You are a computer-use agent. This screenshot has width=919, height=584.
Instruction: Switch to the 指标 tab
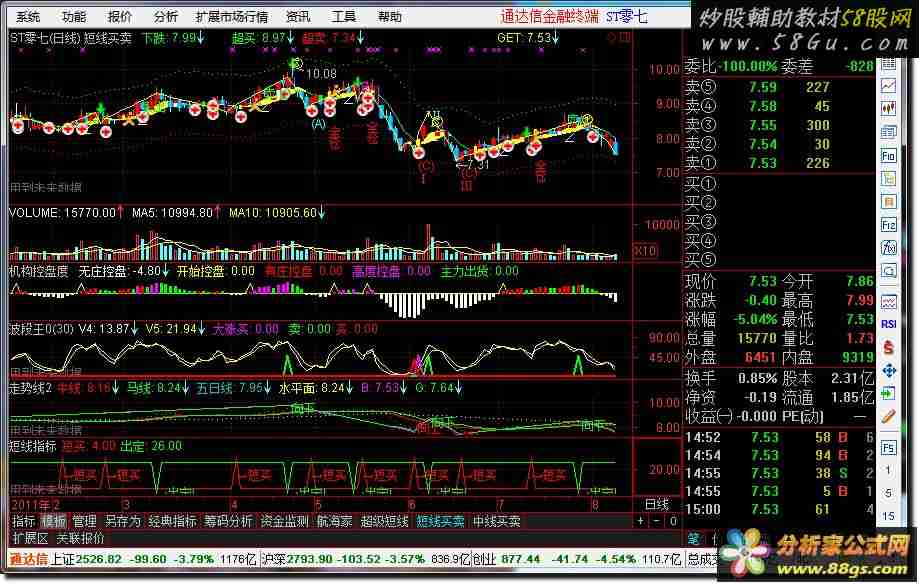[24, 521]
